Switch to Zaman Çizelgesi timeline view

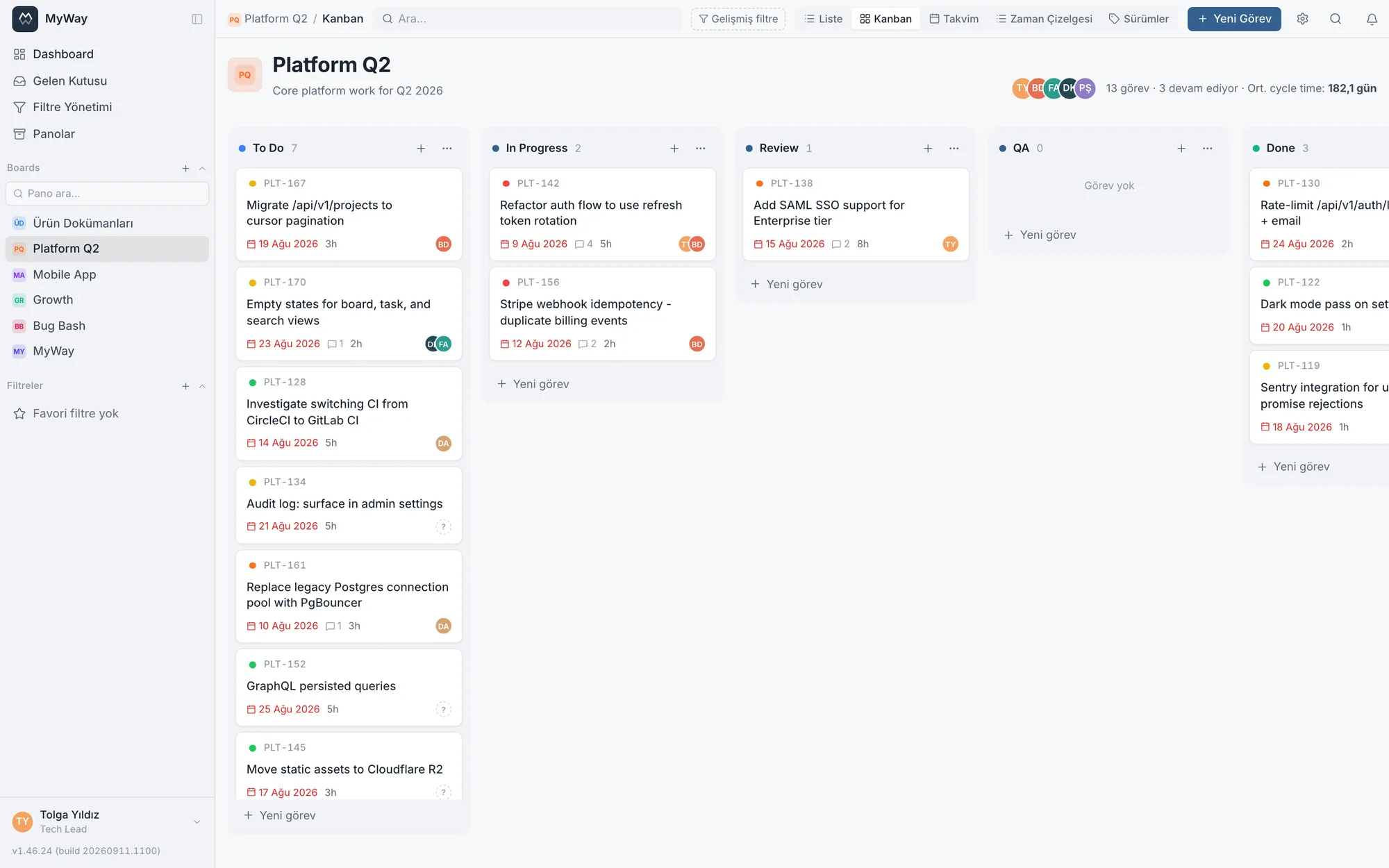[1044, 19]
